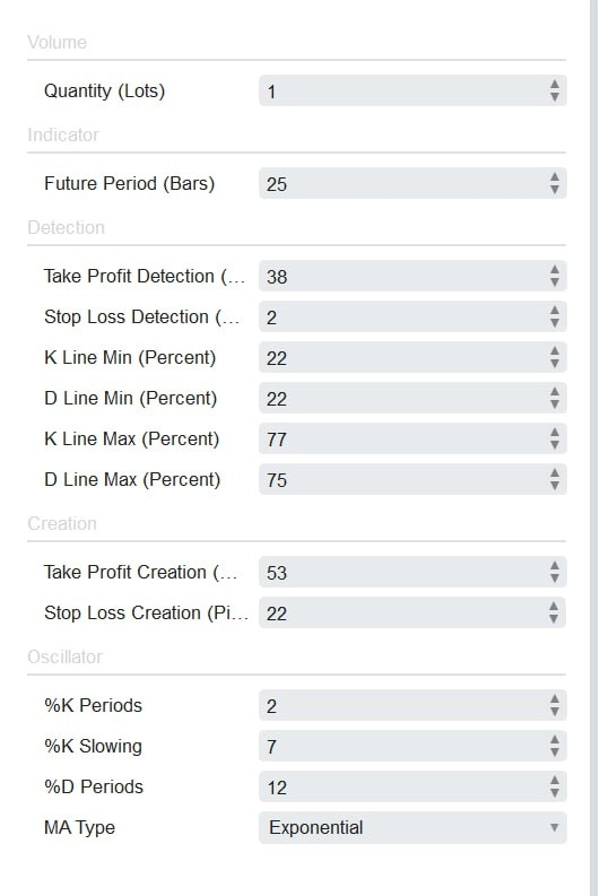Screen dimensions: 600x896
Task: Select the Exponential MA Type combo box
Action: pyautogui.click(x=413, y=827)
